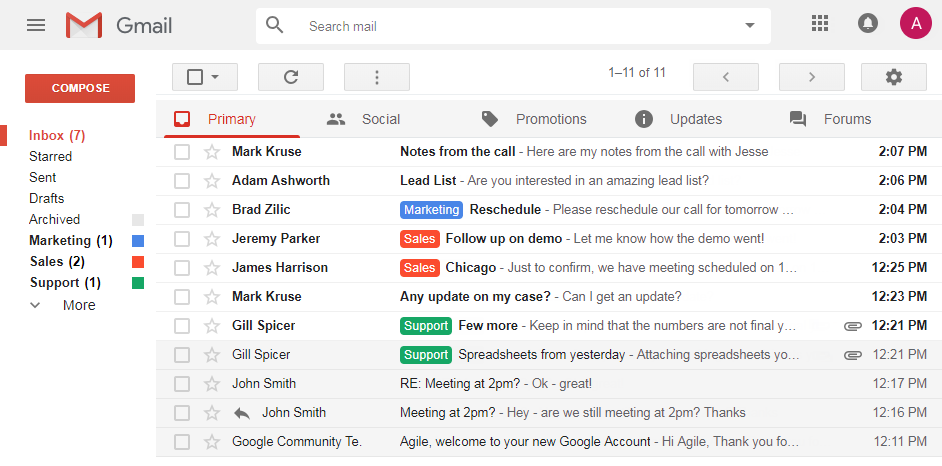Viewport: 942px width, 466px height.
Task: Switch to the Primary tab
Action: [232, 119]
